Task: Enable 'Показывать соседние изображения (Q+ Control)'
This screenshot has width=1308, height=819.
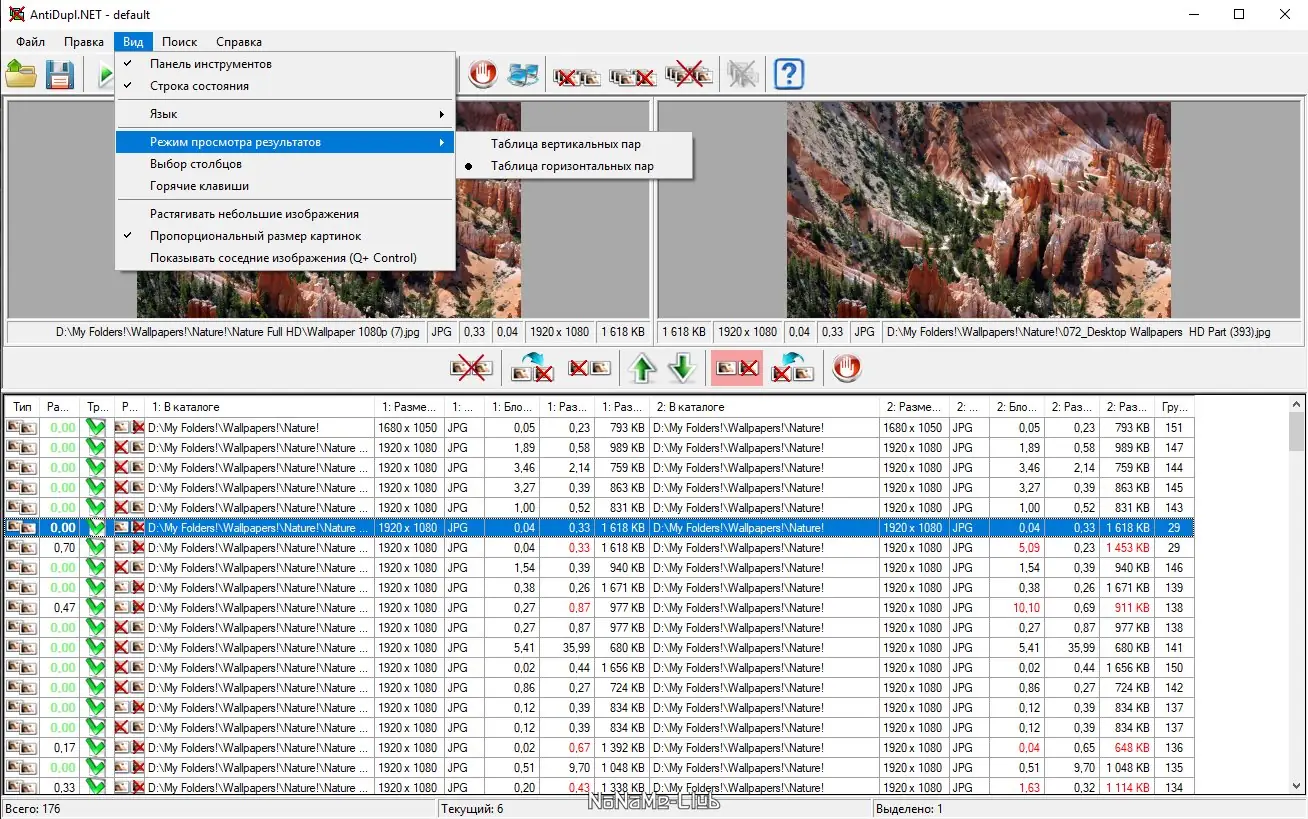Action: [x=285, y=258]
